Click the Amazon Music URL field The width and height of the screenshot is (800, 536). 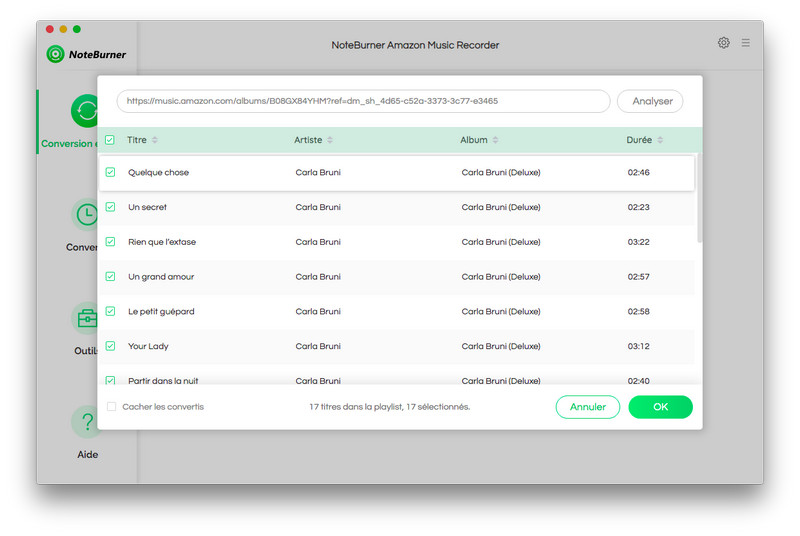pos(363,101)
